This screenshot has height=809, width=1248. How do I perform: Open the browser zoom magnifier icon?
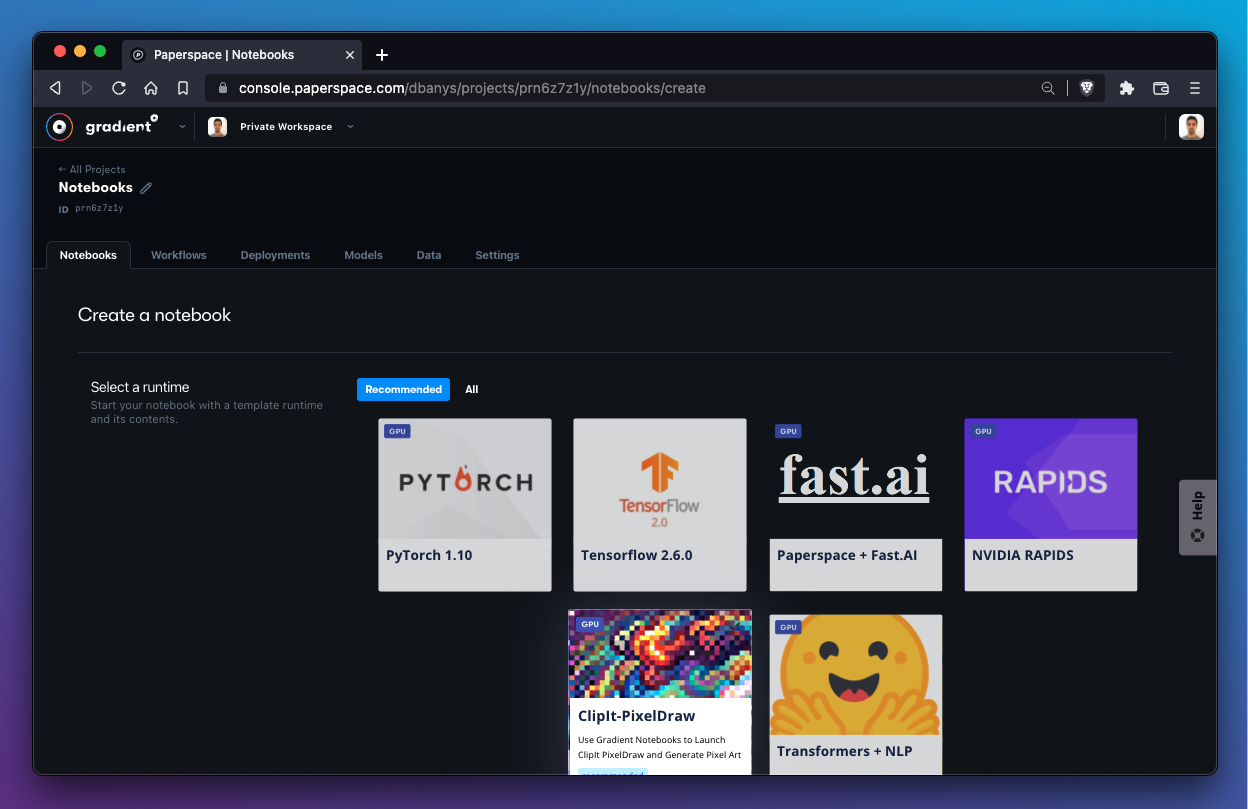(1048, 88)
